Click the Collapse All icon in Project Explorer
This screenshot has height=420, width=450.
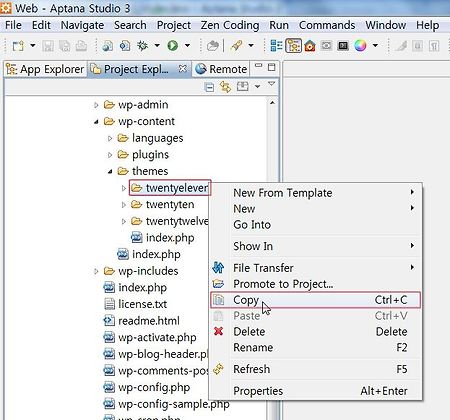pos(209,87)
